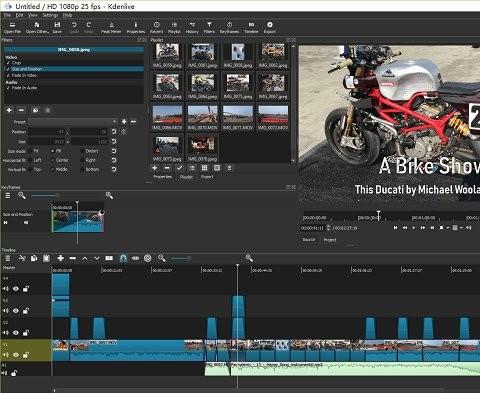The image size is (480, 393).
Task: Add a filter with the plus button
Action: [x=9, y=110]
